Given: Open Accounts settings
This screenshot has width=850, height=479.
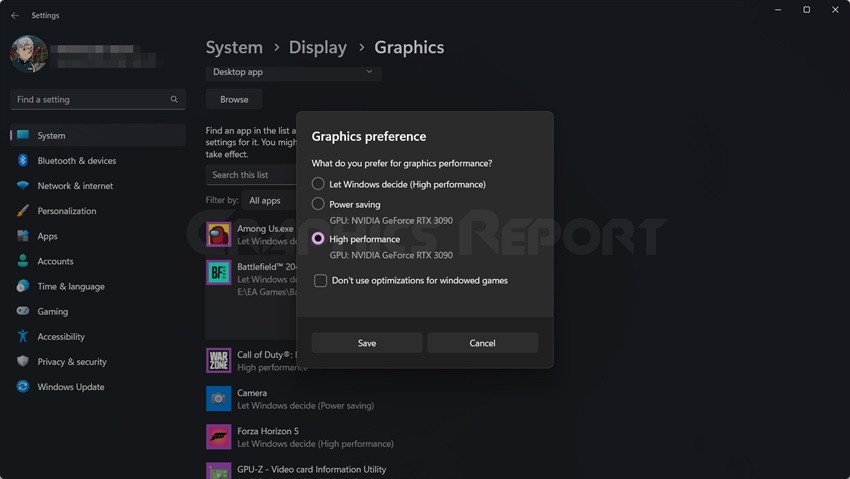Looking at the screenshot, I should 98,261.
